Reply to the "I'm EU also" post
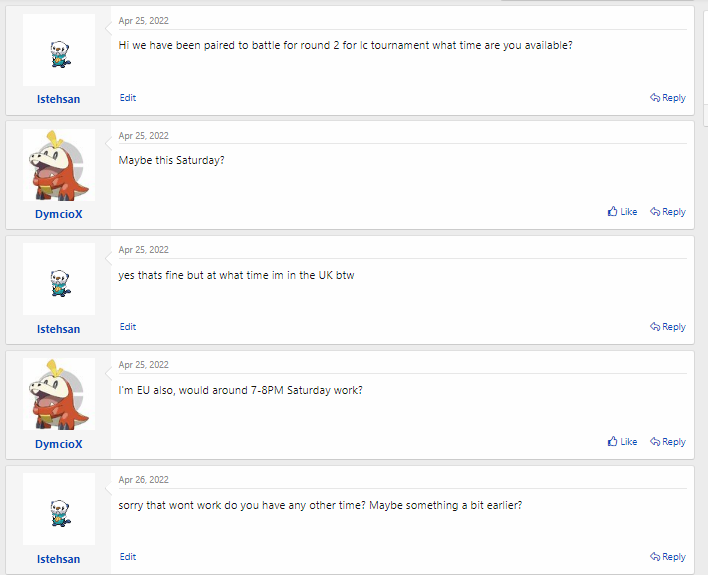This screenshot has height=575, width=708. [667, 442]
